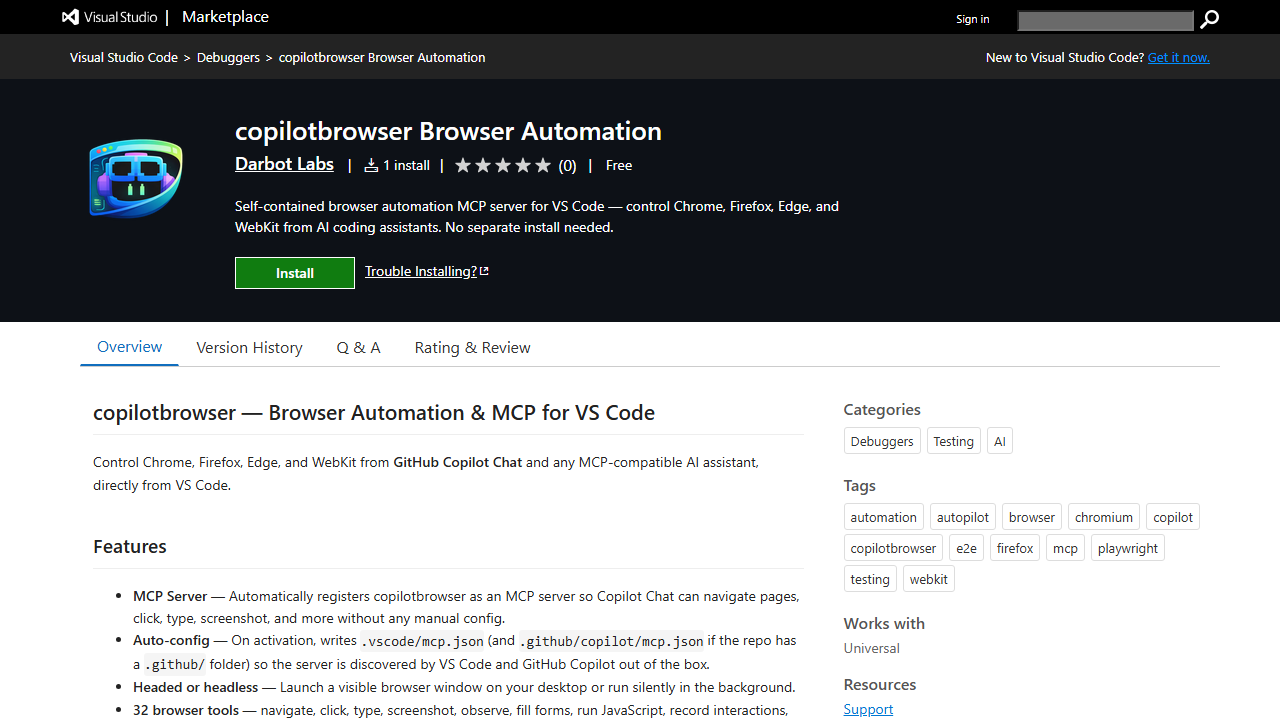Open the Support resource link
The image size is (1280, 720).
pyautogui.click(x=868, y=709)
